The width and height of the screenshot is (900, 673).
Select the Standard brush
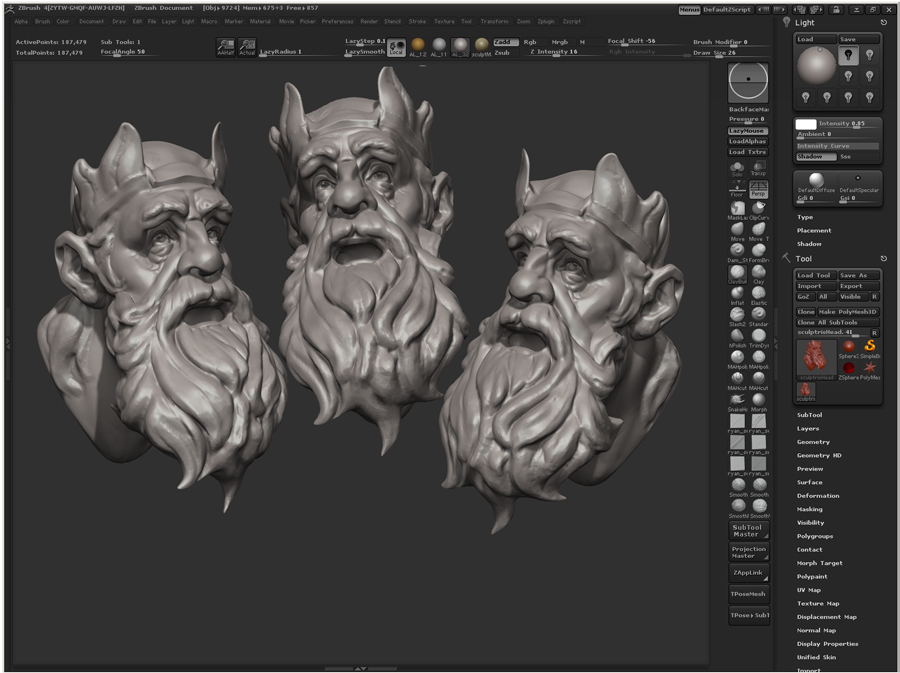tap(759, 314)
